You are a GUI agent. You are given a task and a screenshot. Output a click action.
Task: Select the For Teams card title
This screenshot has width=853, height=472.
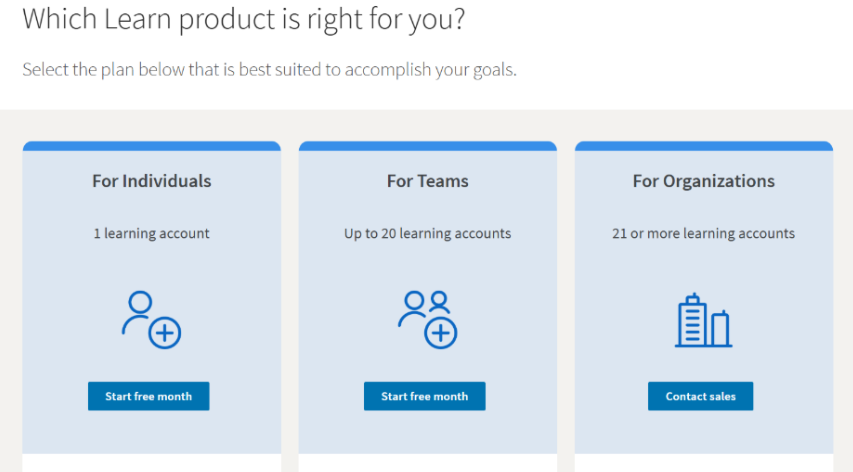point(428,181)
